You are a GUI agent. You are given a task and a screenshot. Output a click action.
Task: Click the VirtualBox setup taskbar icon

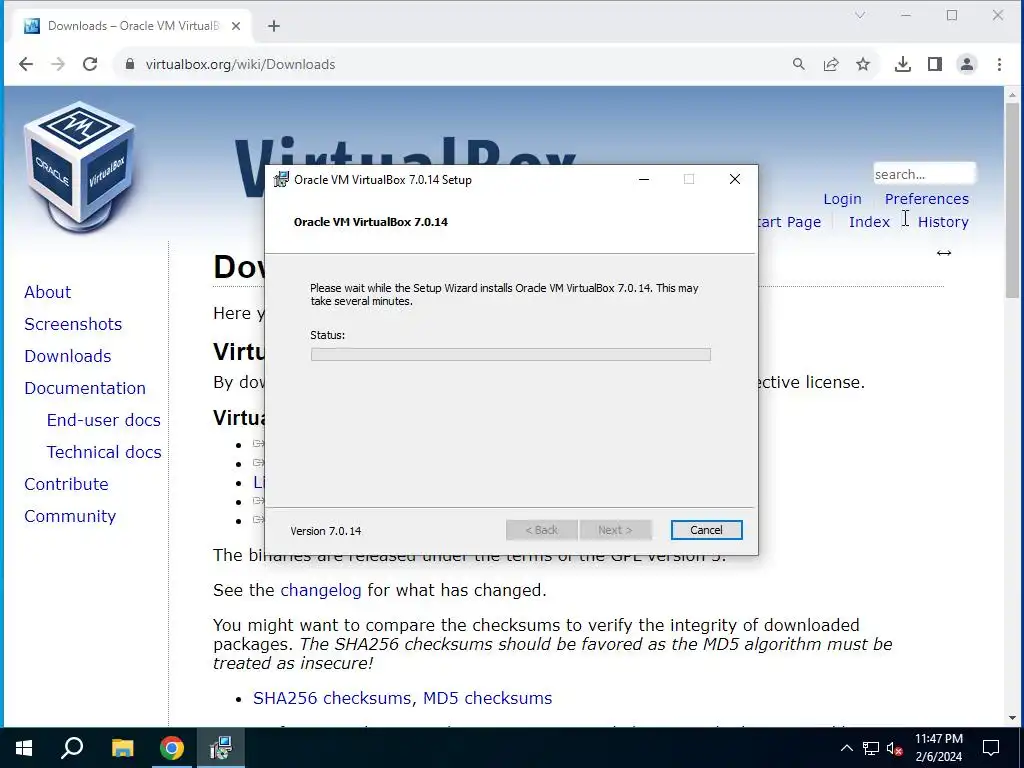coord(221,748)
